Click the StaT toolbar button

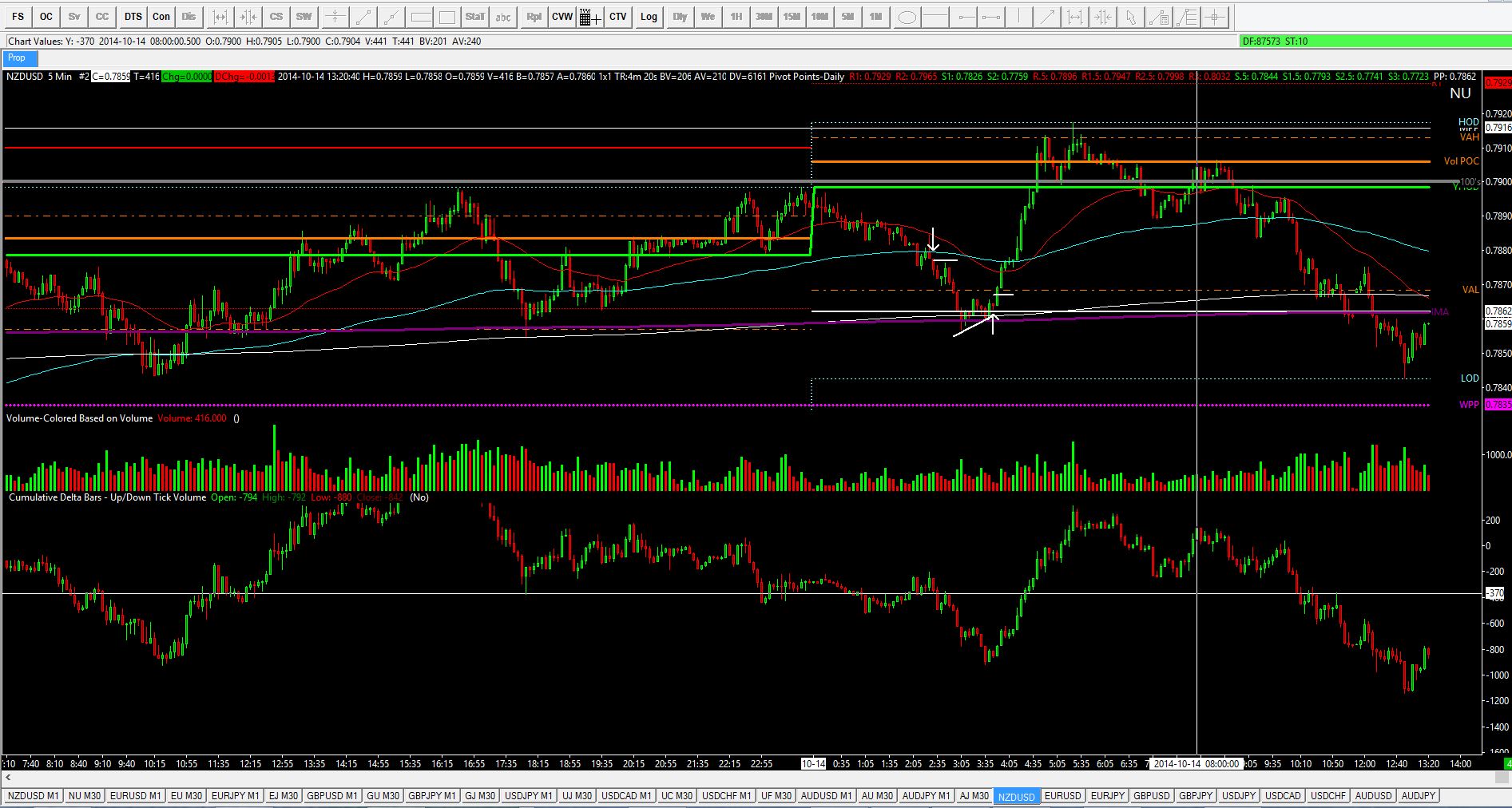tap(475, 17)
